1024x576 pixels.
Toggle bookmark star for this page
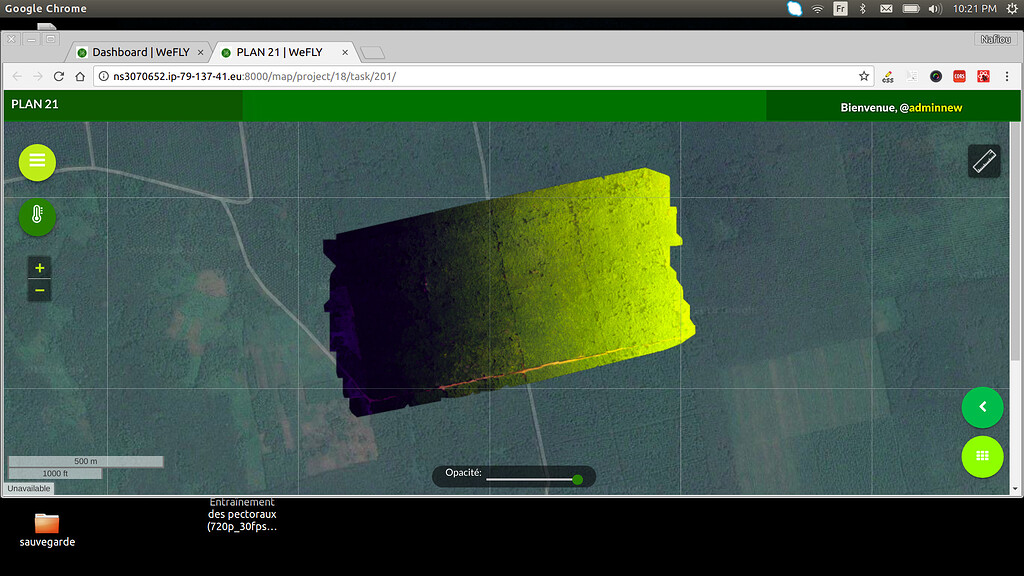point(864,76)
